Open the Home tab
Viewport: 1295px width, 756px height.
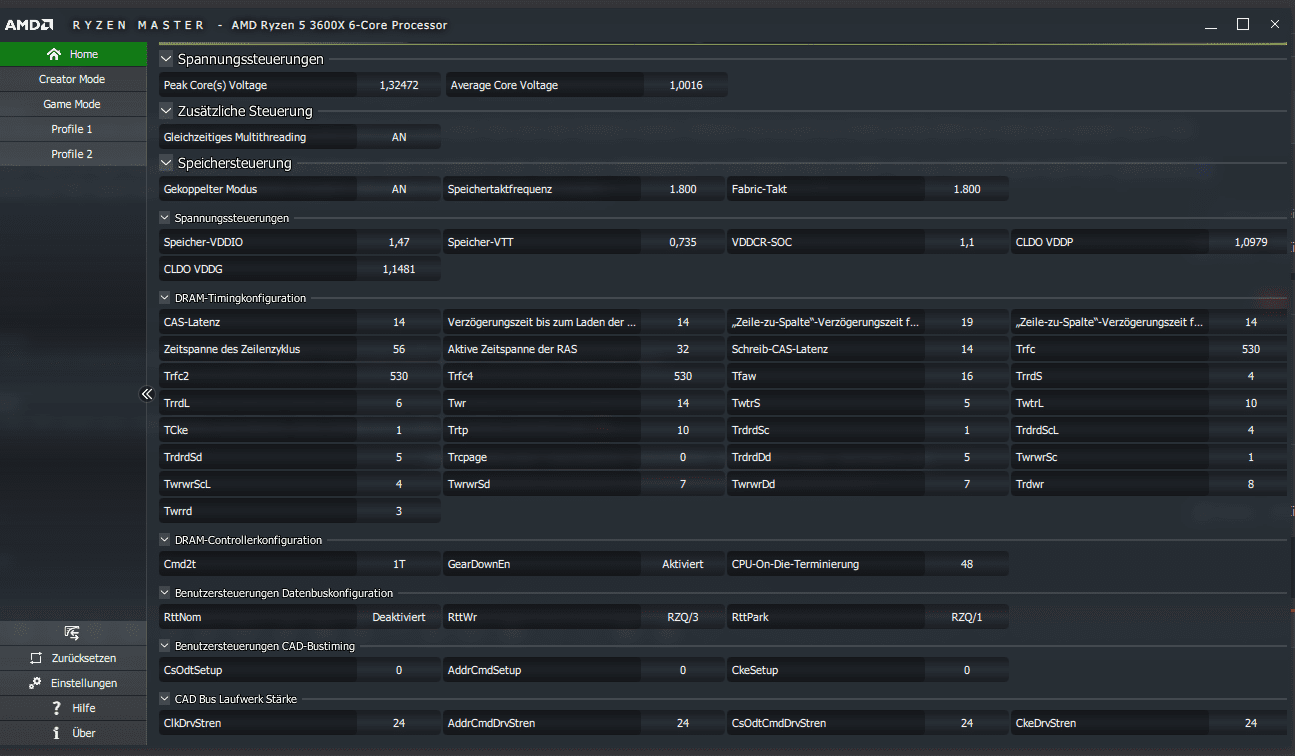73,54
